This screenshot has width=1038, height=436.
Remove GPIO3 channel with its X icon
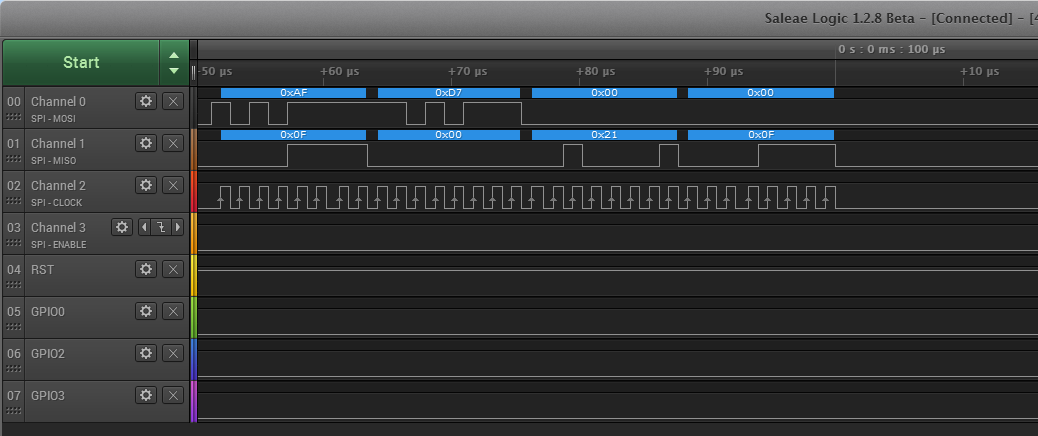point(173,396)
